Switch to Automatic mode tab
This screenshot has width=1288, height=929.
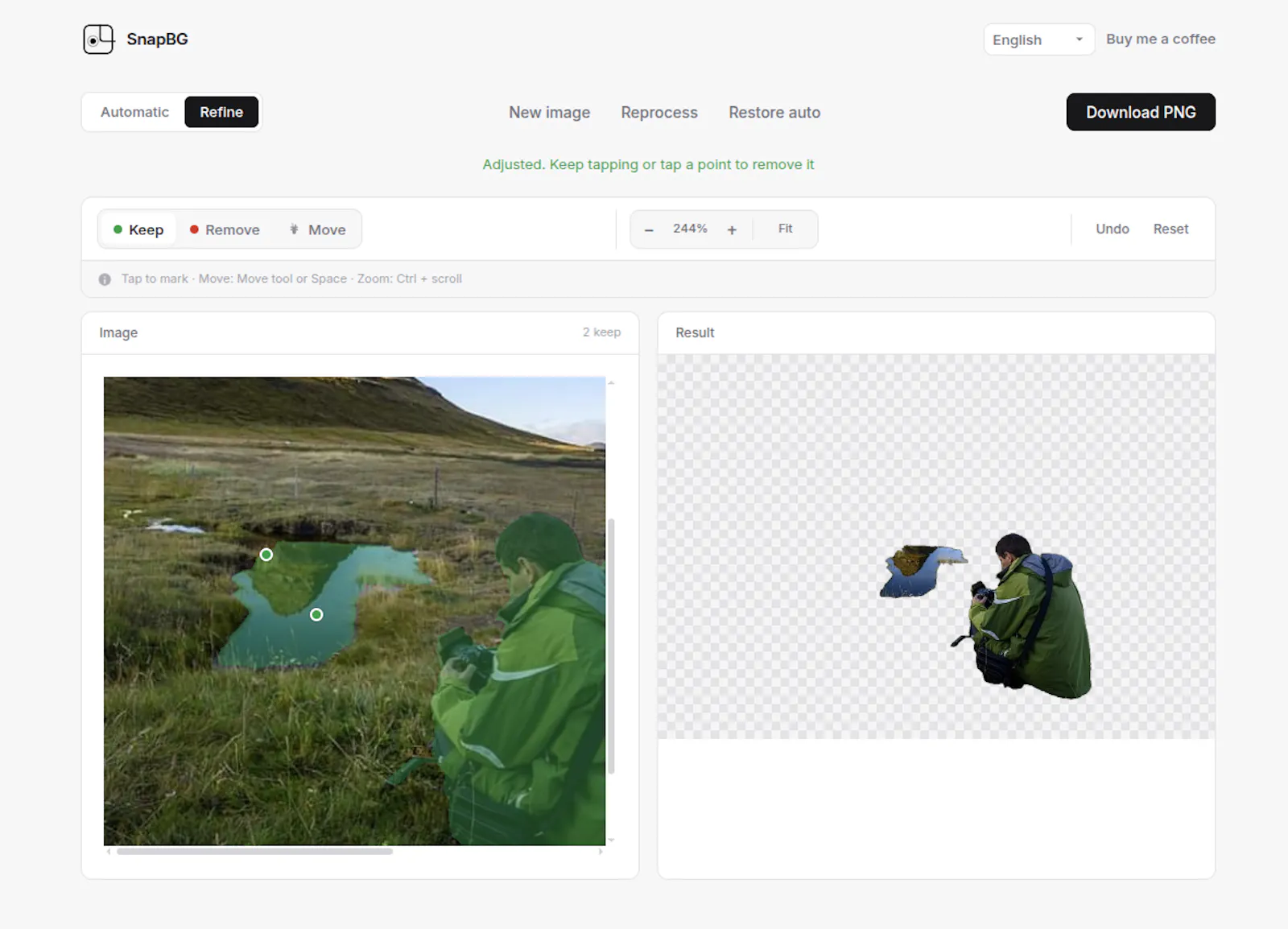pos(134,112)
